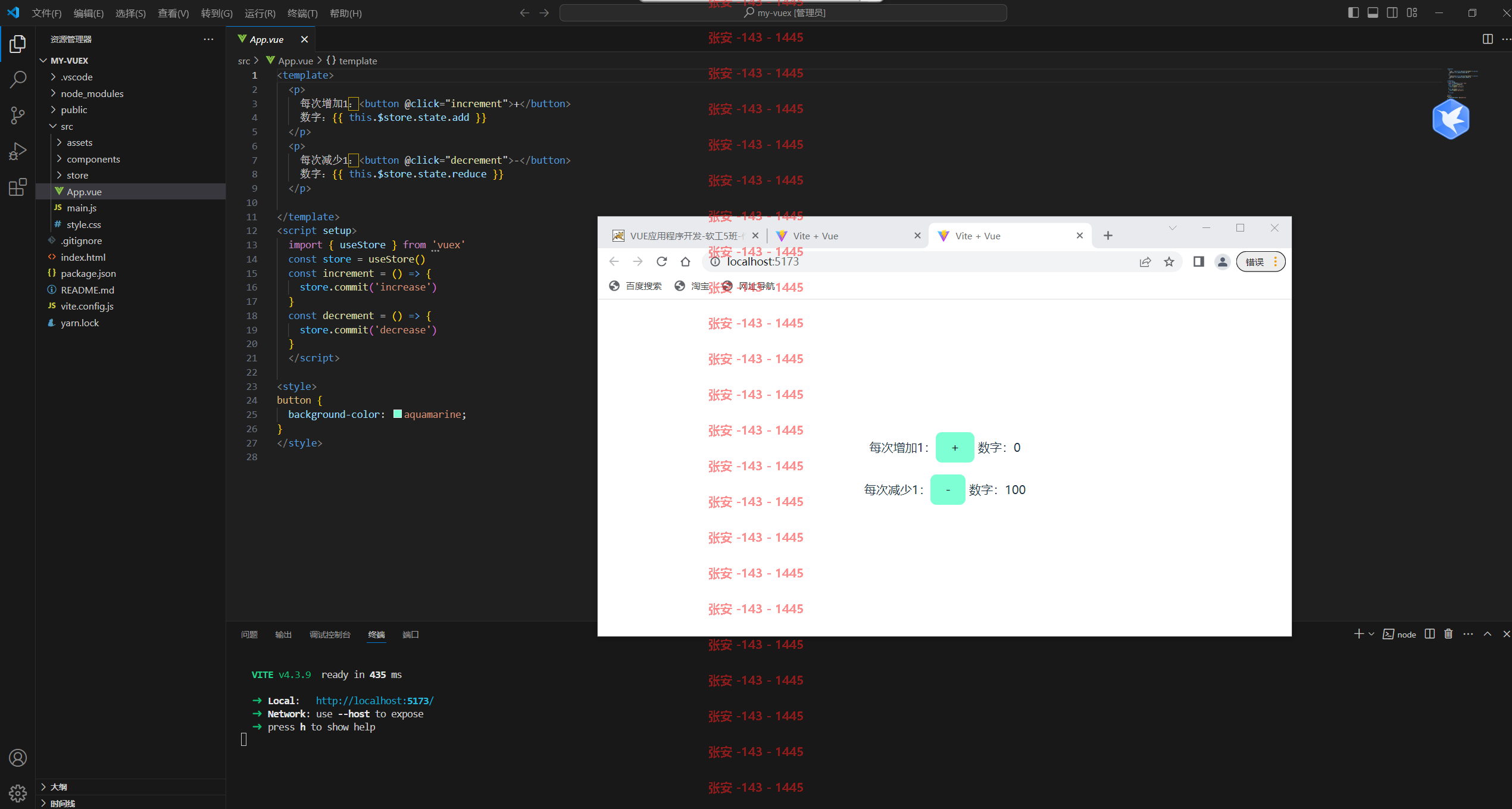Open the 终端(T) menu
The width and height of the screenshot is (1512, 809).
302,13
